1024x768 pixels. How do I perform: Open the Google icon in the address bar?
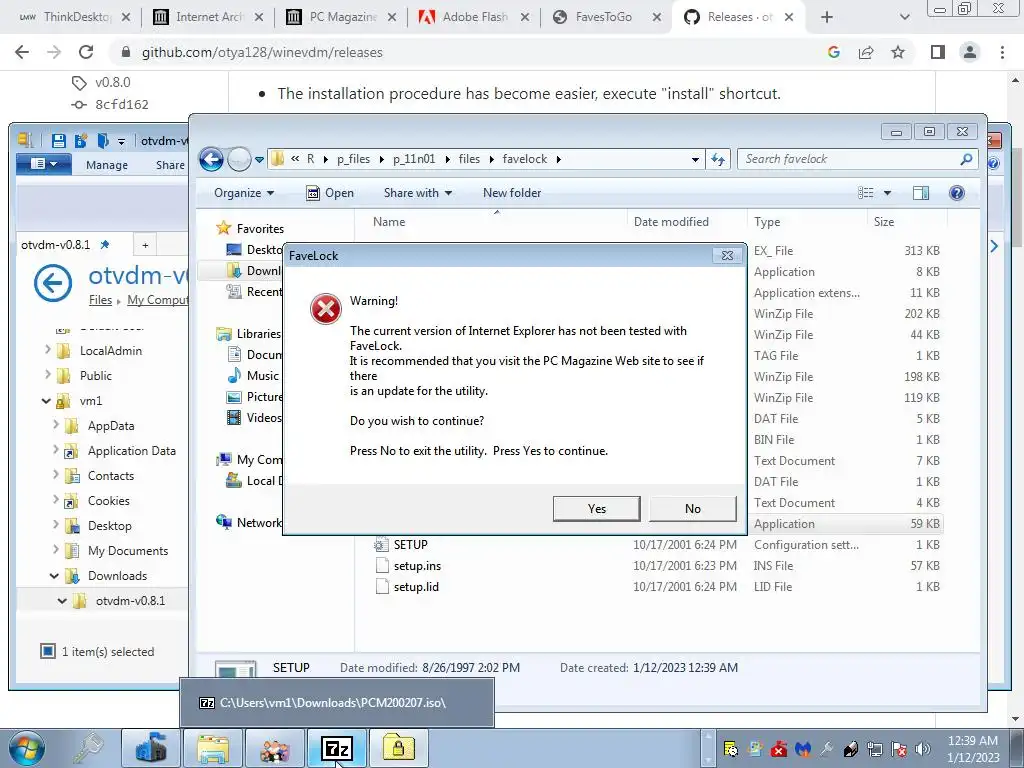point(834,52)
